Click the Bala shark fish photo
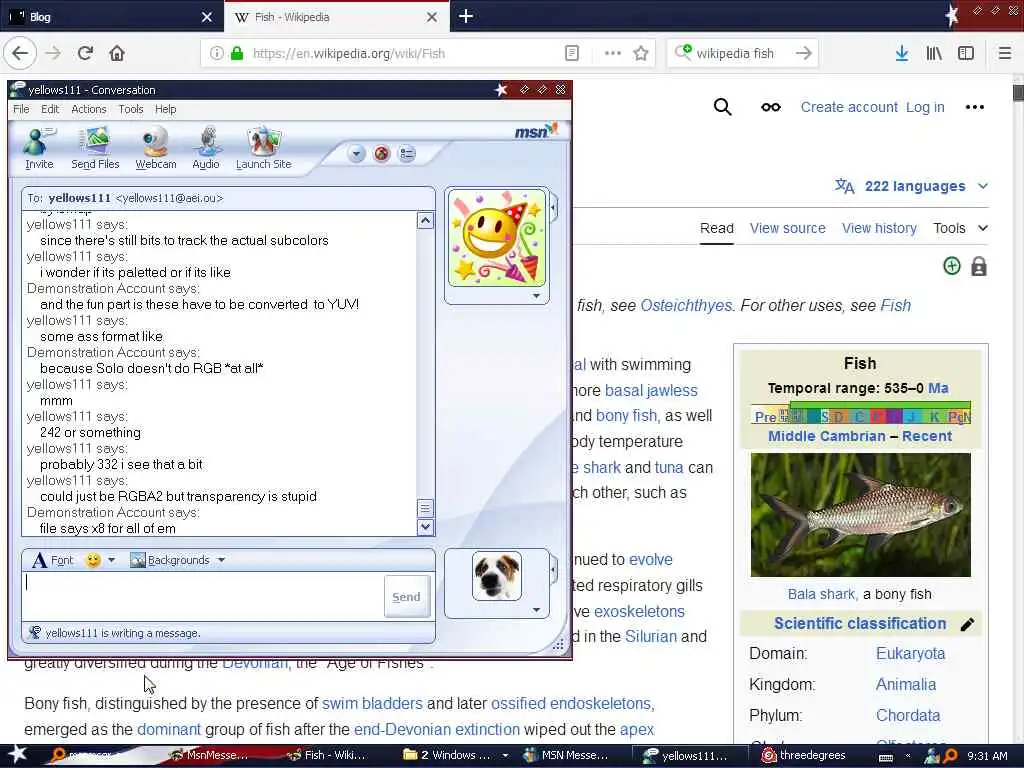Viewport: 1024px width, 768px height. pos(861,515)
